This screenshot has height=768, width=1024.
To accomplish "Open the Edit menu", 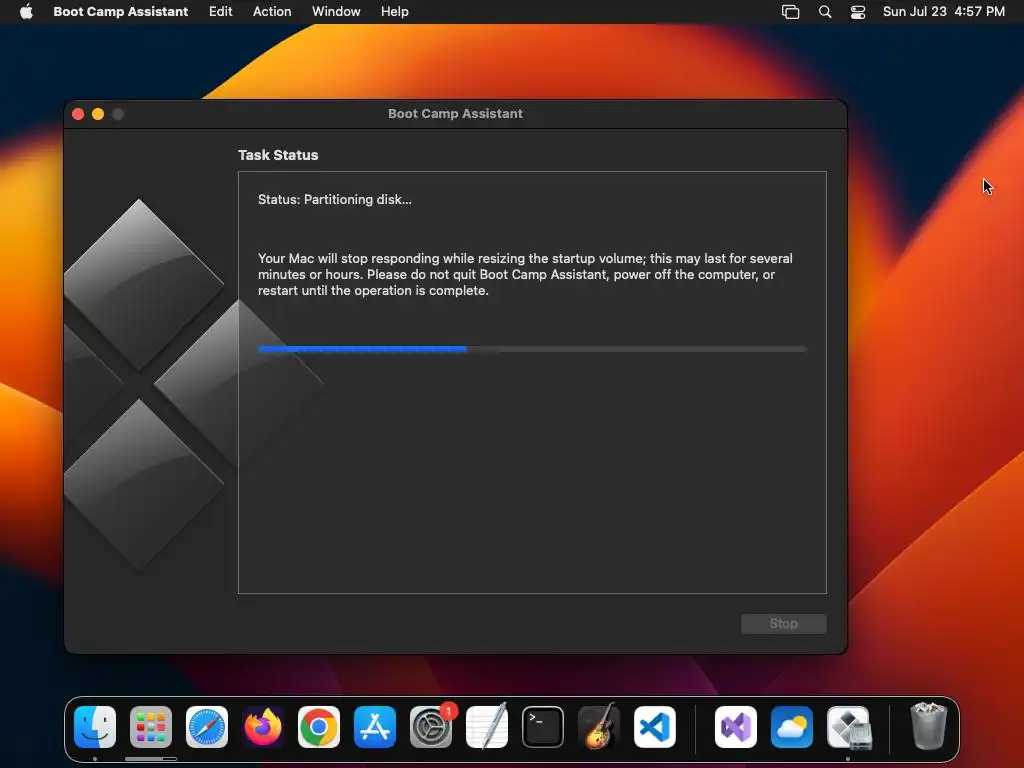I will pos(221,12).
